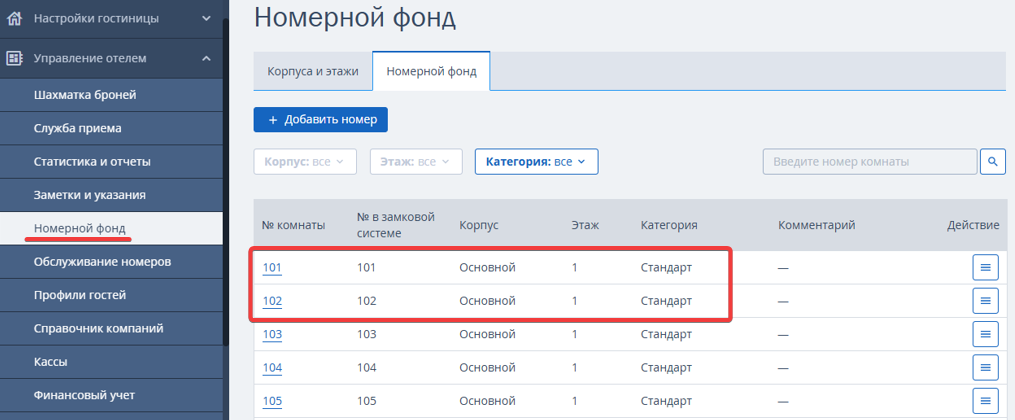Open room 101 link
1015x420 pixels.
(x=272, y=267)
